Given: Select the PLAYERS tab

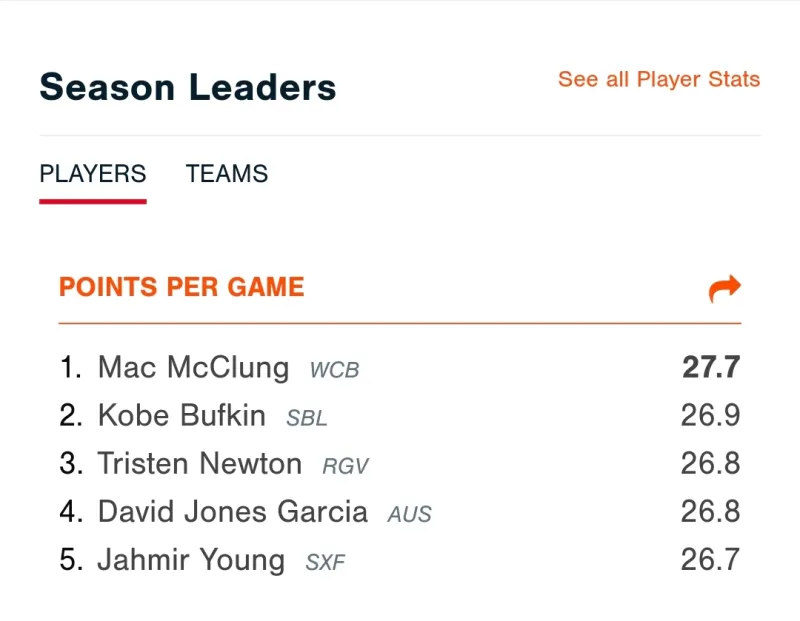Looking at the screenshot, I should (x=93, y=174).
